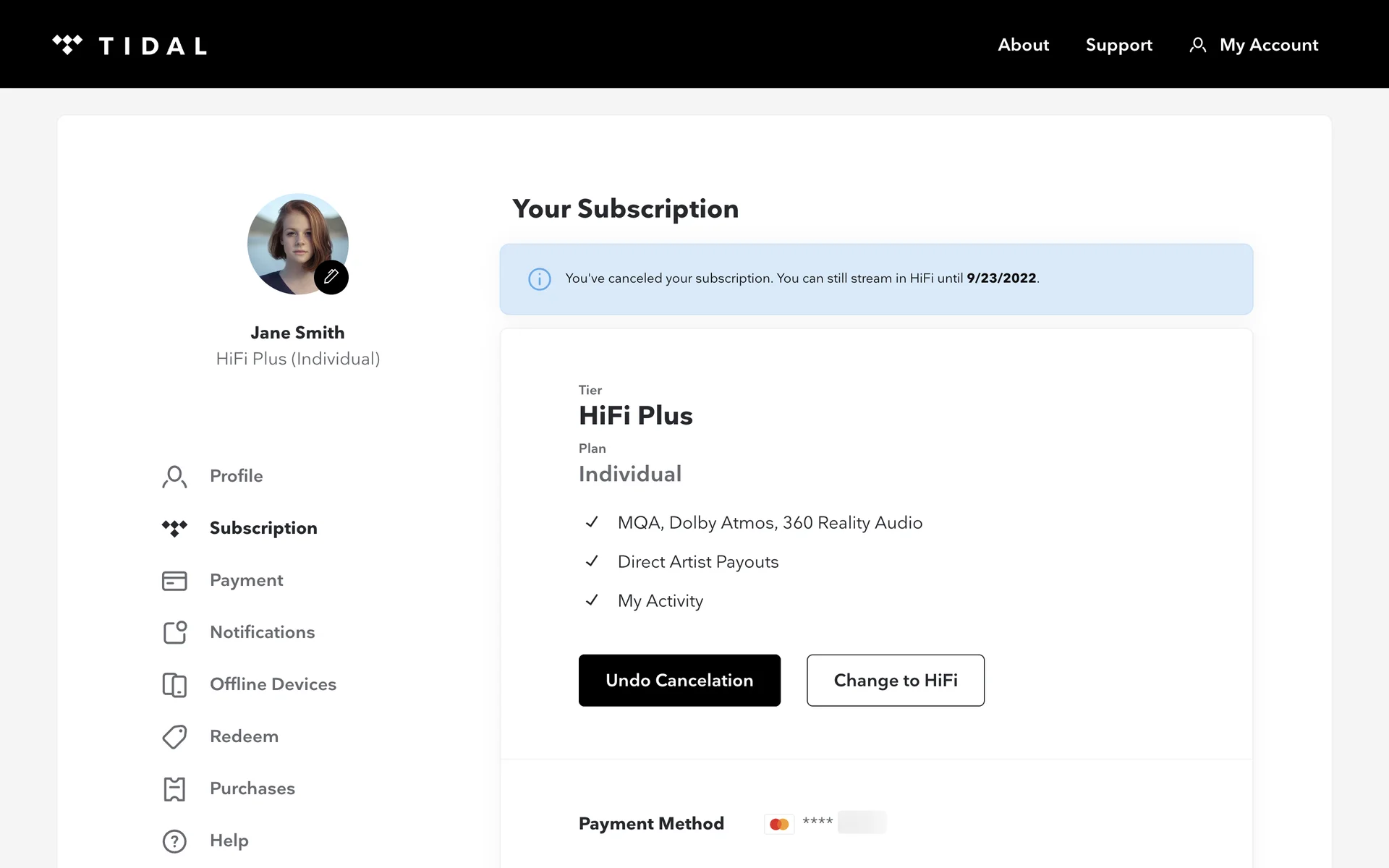Click the Purchases receipt icon
1389x868 pixels.
click(174, 789)
